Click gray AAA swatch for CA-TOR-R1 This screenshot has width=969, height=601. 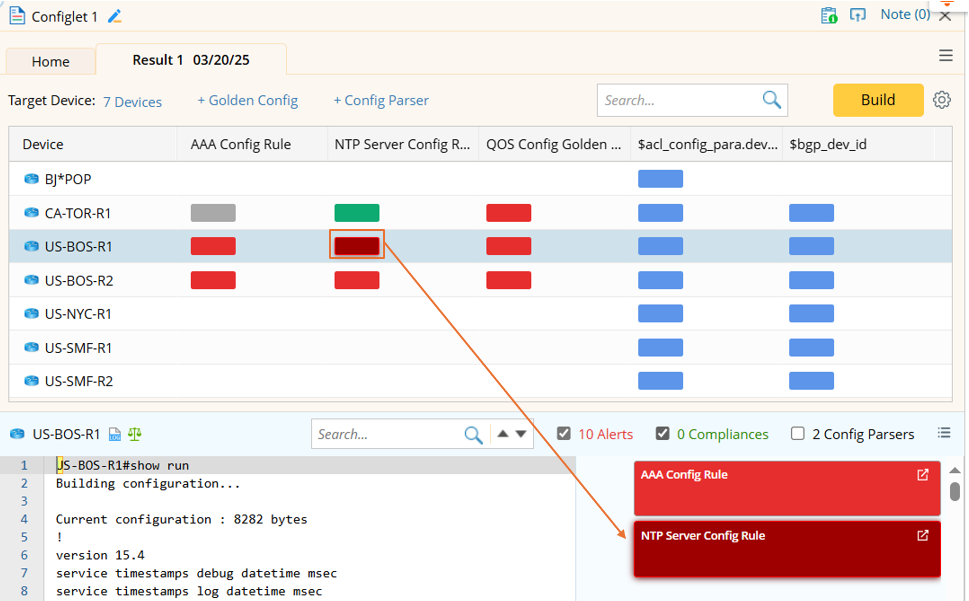213,213
